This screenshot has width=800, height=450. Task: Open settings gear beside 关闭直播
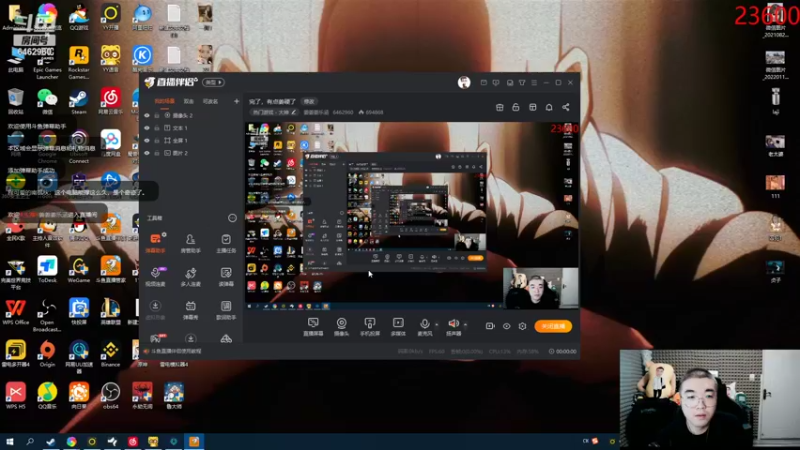tap(522, 326)
